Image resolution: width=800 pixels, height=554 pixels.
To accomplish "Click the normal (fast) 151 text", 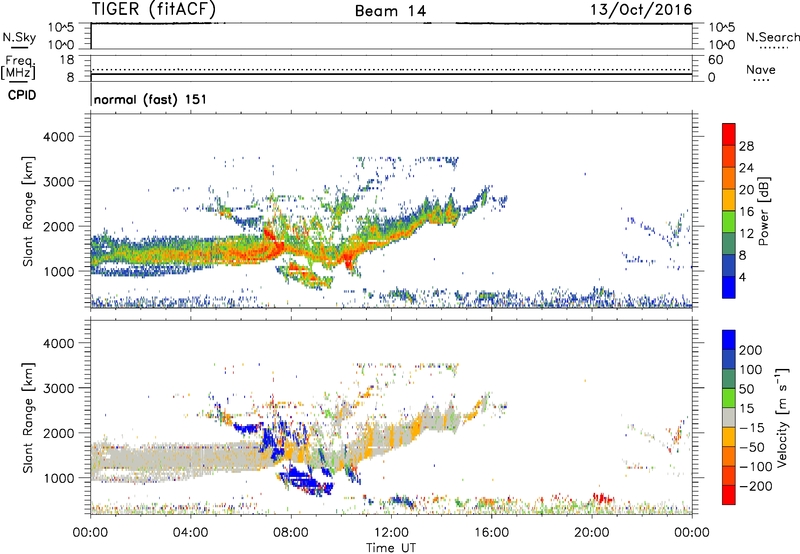I will click(x=151, y=99).
